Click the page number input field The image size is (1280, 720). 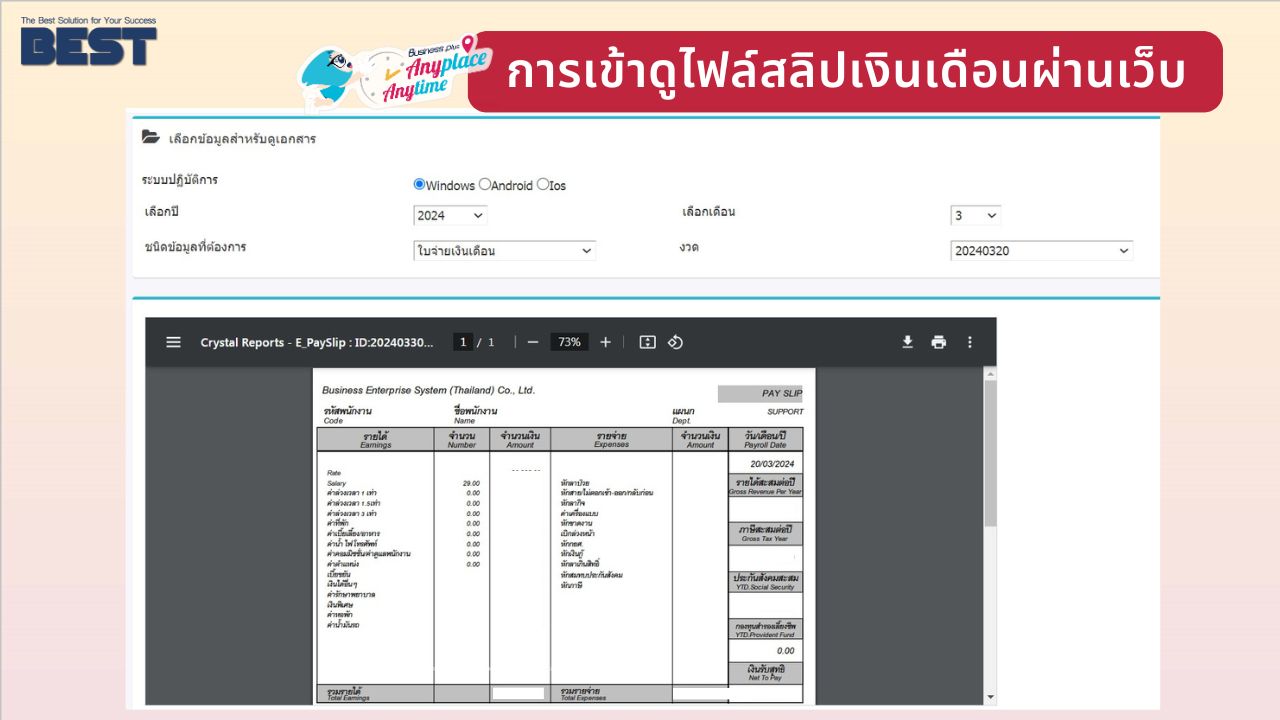tap(463, 342)
